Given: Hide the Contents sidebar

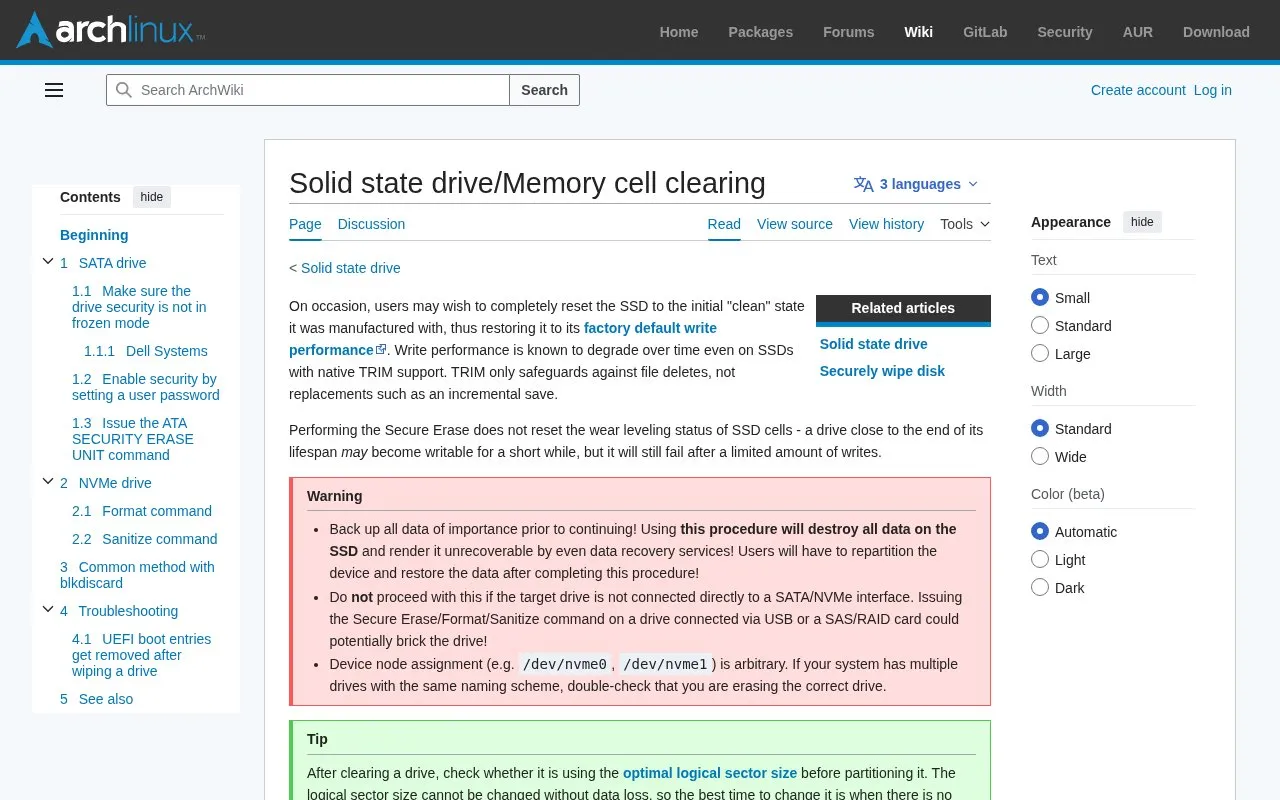Looking at the screenshot, I should 152,197.
